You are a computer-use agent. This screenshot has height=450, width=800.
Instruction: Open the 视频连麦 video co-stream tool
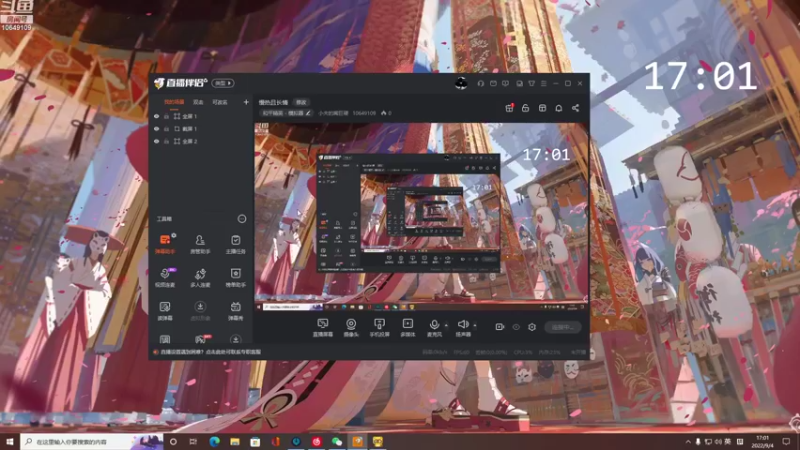coord(165,277)
